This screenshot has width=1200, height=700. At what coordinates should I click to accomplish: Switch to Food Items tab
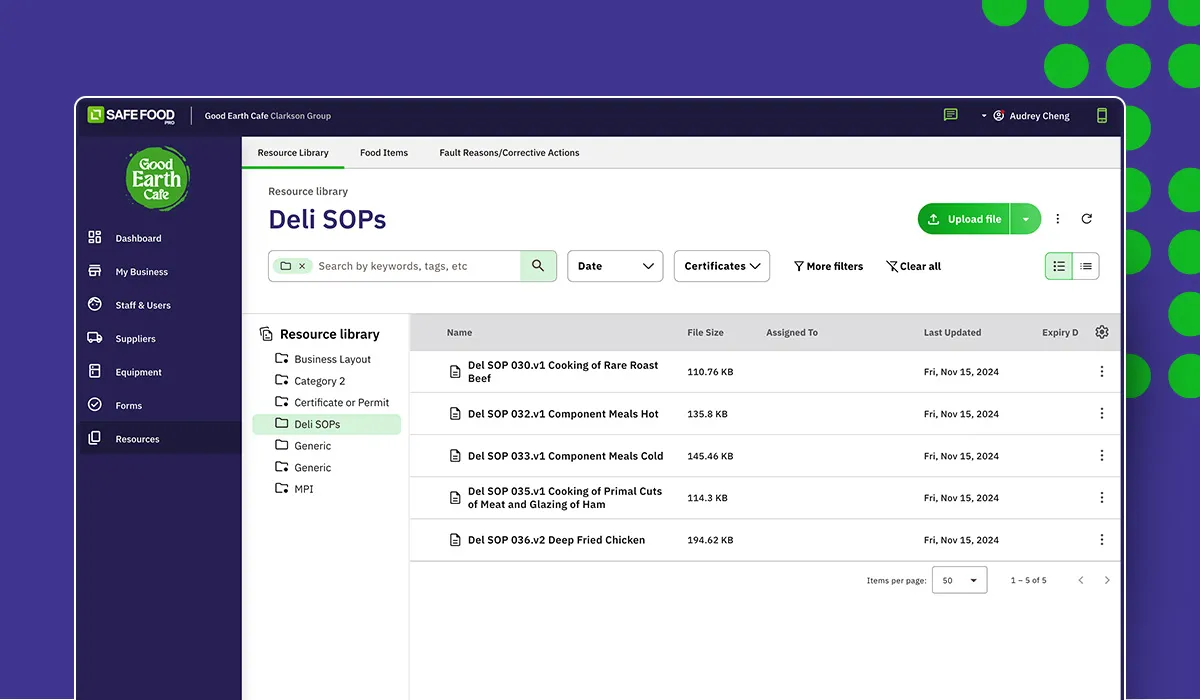tap(384, 153)
